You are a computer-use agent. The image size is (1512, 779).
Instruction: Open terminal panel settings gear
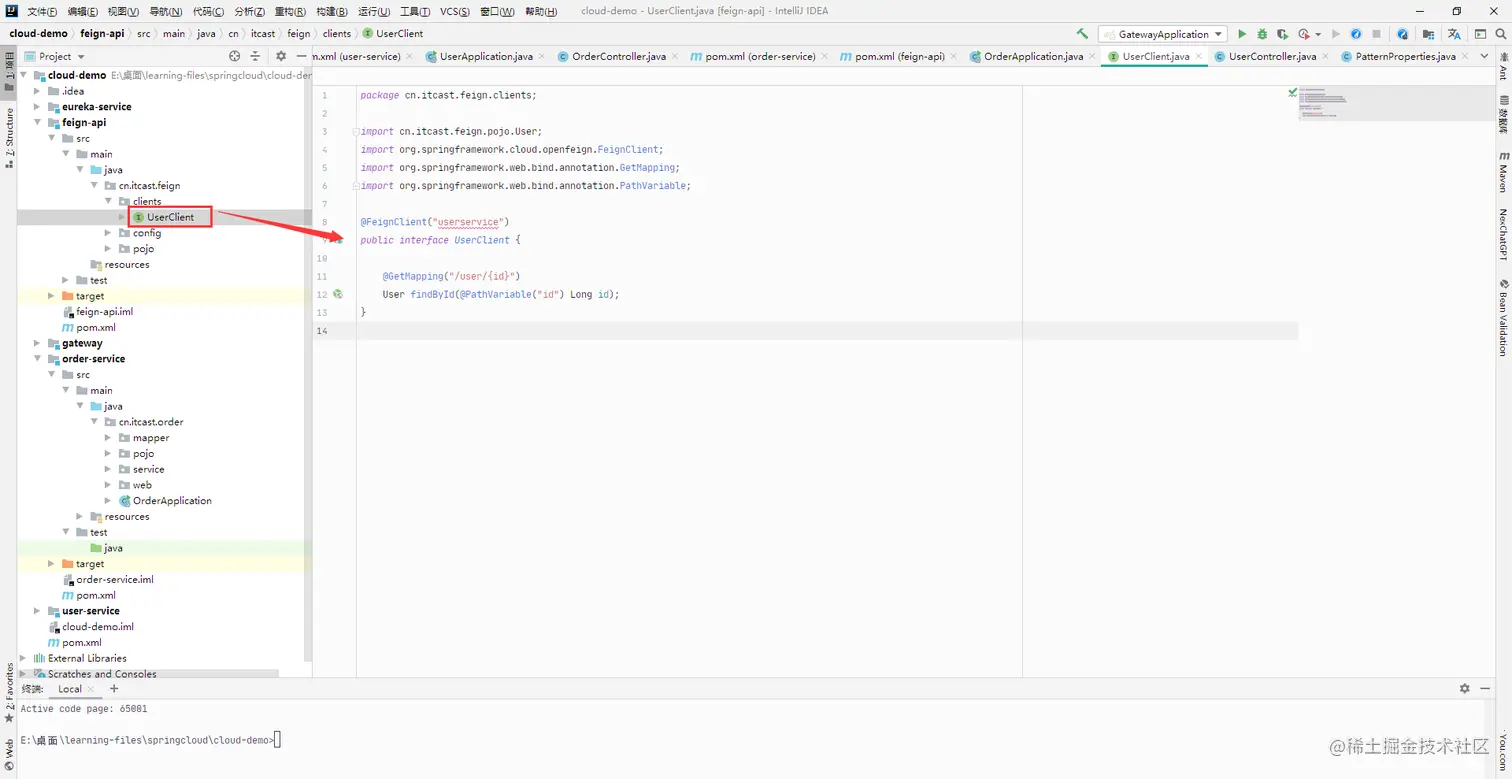(1465, 689)
